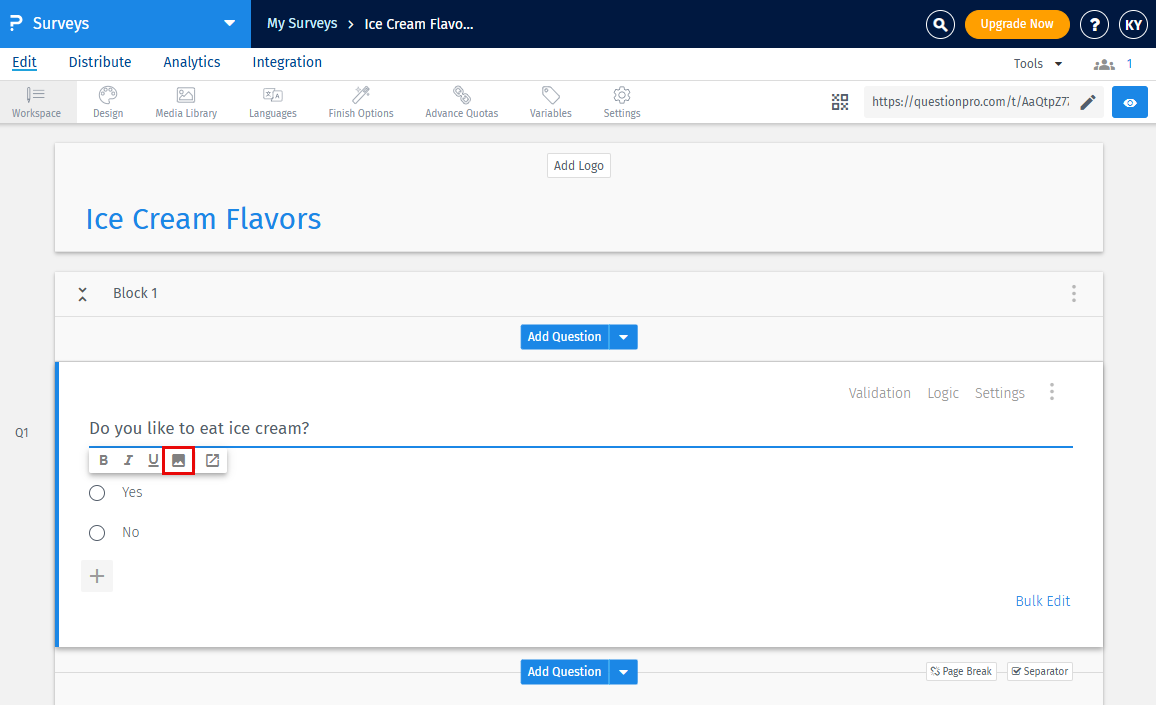Viewport: 1156px width, 705px height.
Task: Switch to the Distribute tab
Action: [100, 62]
